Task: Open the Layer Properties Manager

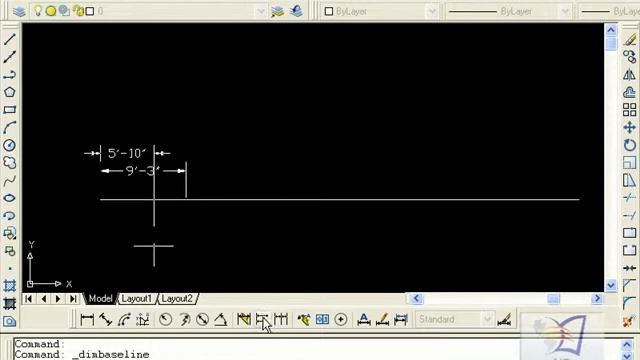Action: (19, 11)
